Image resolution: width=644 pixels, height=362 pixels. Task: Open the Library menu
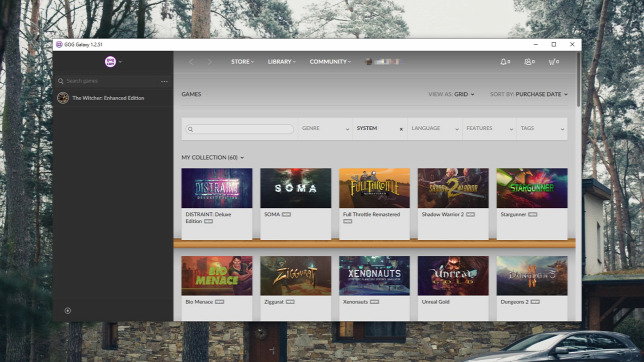281,62
